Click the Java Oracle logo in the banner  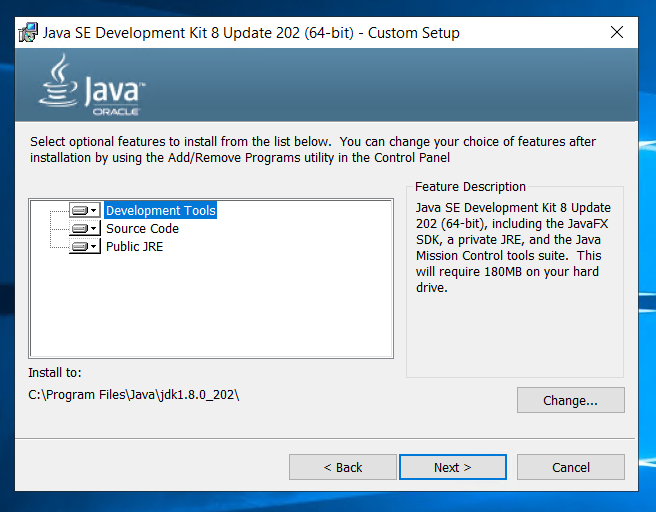click(x=92, y=85)
